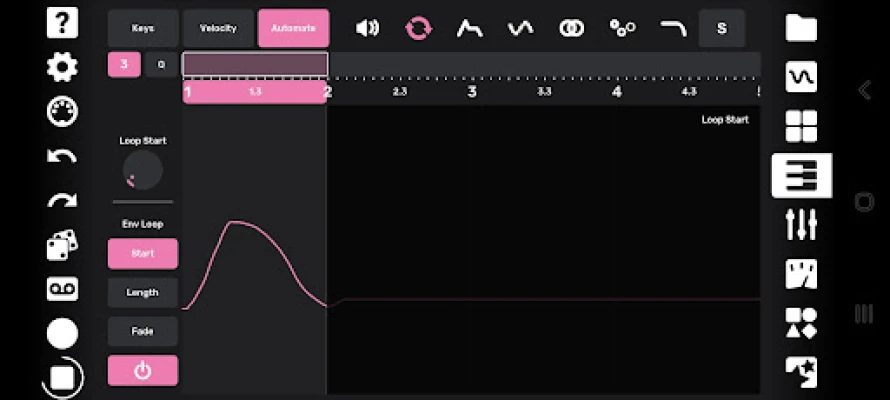The height and width of the screenshot is (400, 890).
Task: Tap the white record circle button
Action: (x=62, y=333)
